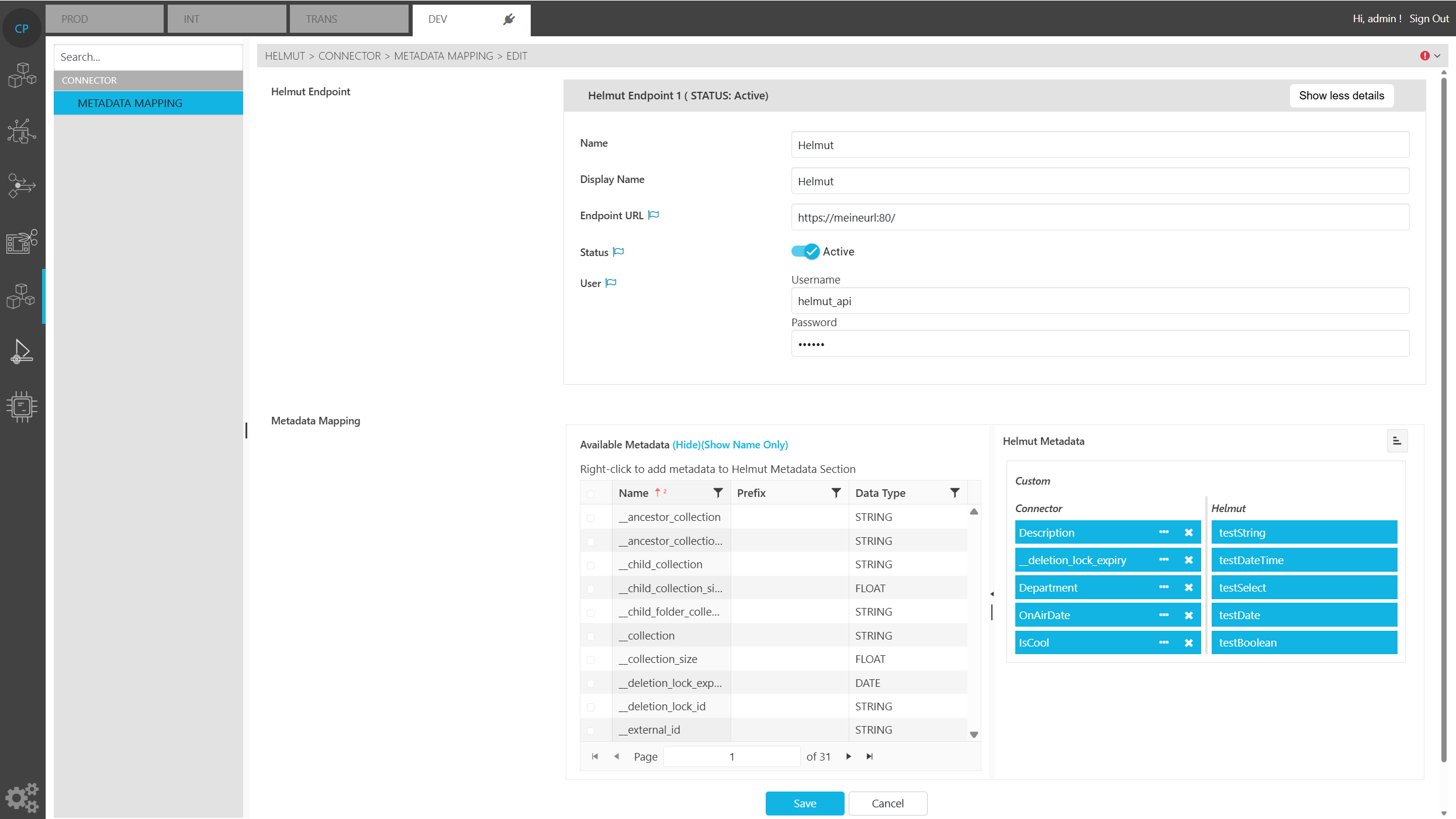Click the Show Name Only link

pyautogui.click(x=745, y=445)
